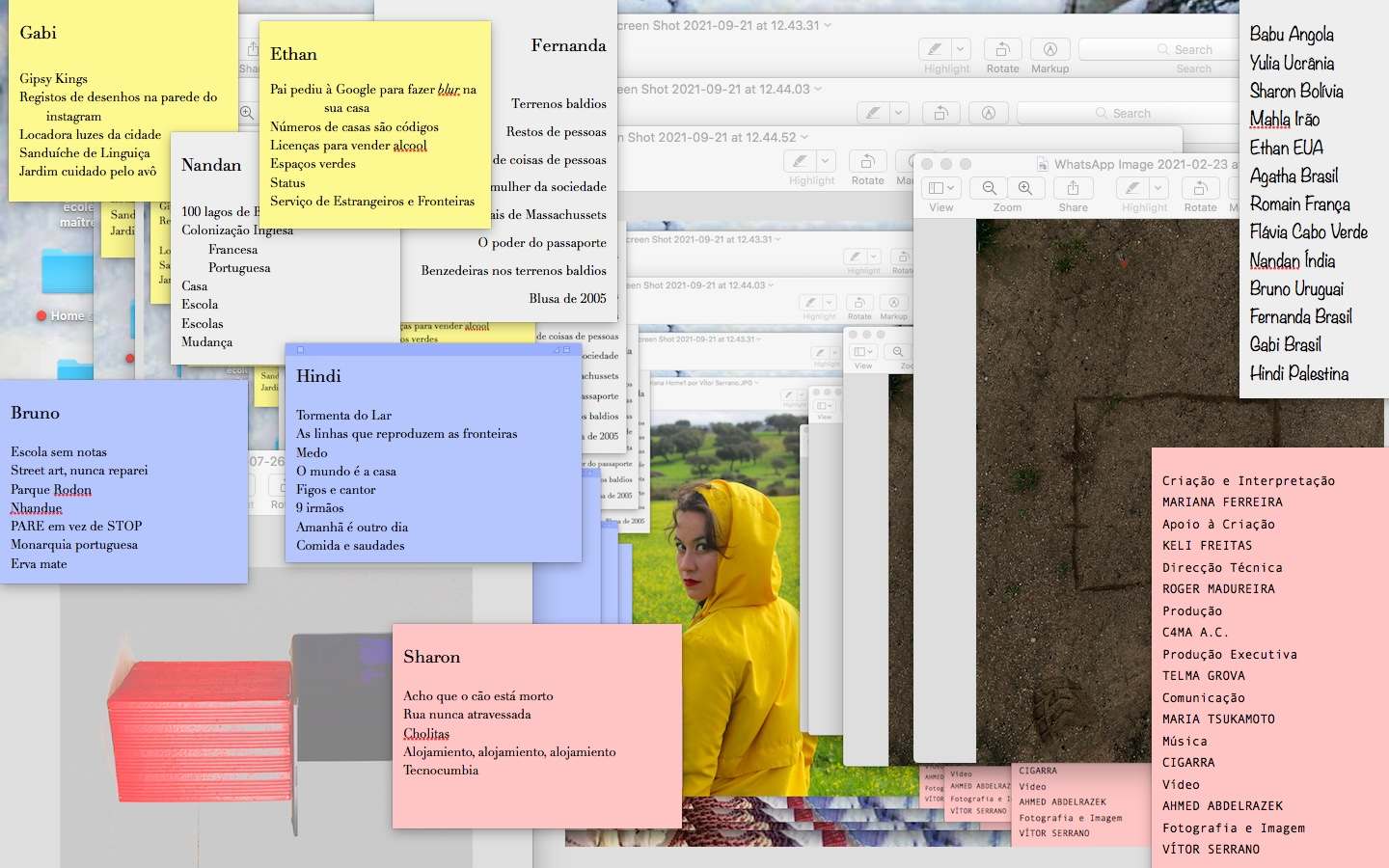Click Share icon in WhatsApp Image window
This screenshot has width=1389, height=868.
pos(1073,189)
